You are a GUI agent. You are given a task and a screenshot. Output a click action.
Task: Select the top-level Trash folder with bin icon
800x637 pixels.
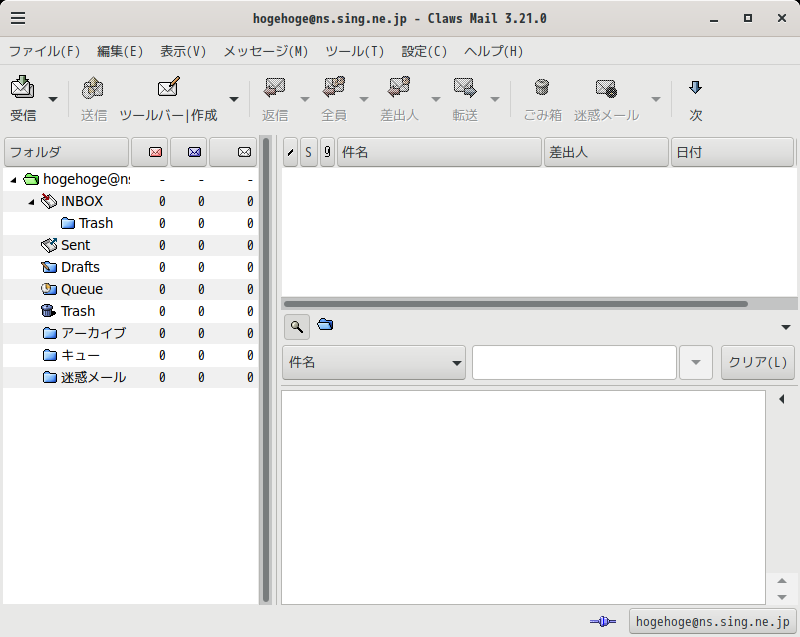coord(78,311)
